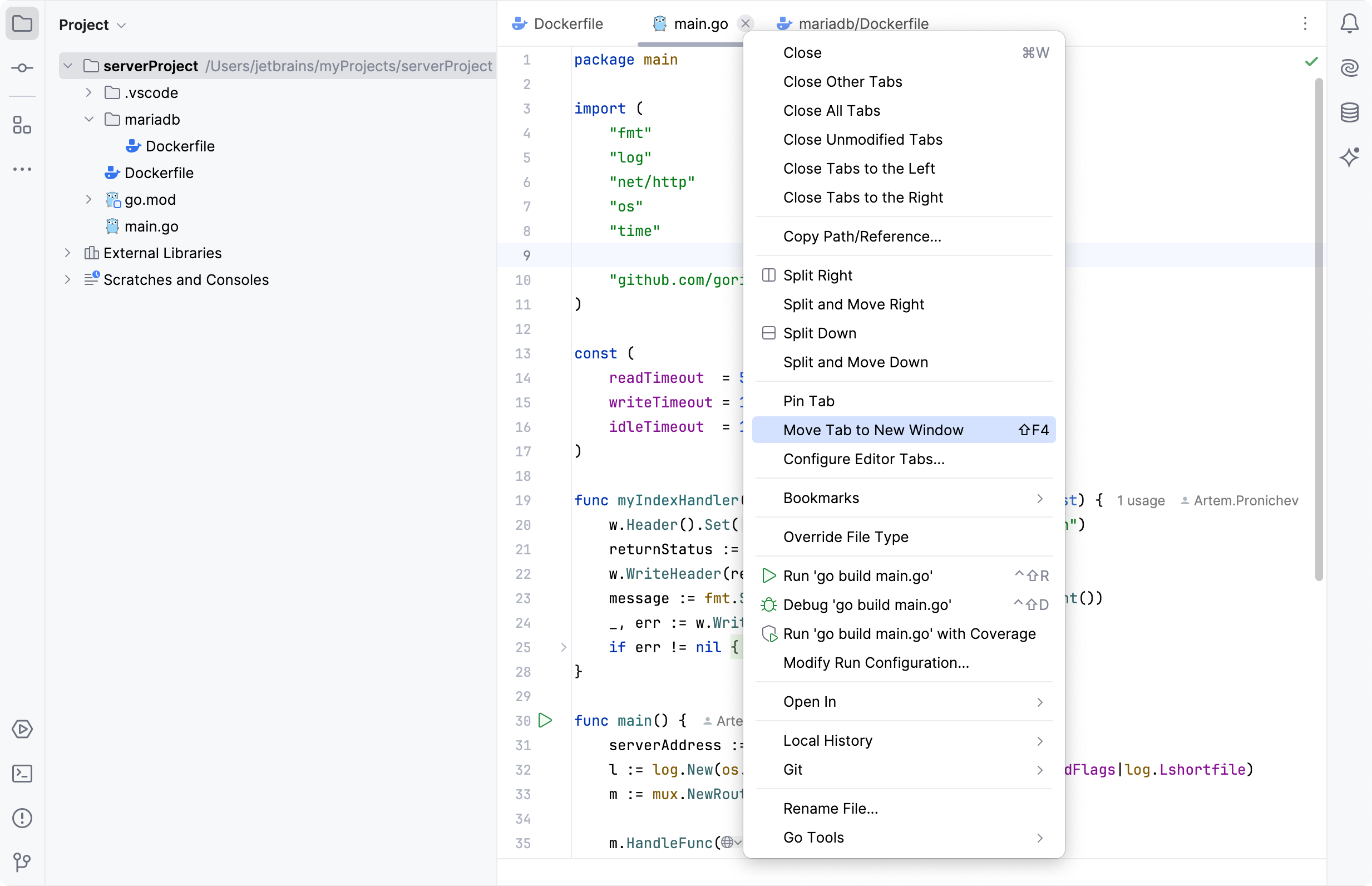Open the Database tool window icon
Screen dimensions: 1372x886
point(1349,113)
